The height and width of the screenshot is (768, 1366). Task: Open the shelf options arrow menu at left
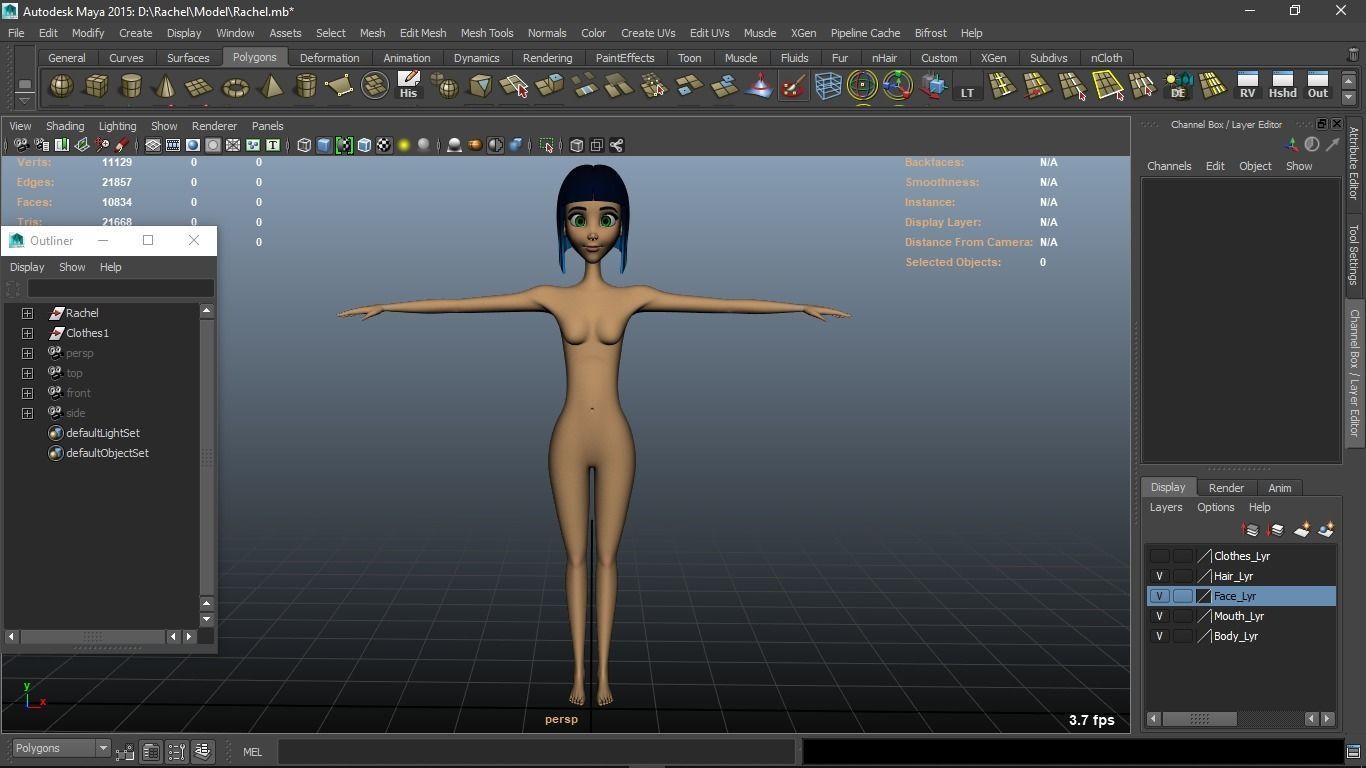pos(24,99)
